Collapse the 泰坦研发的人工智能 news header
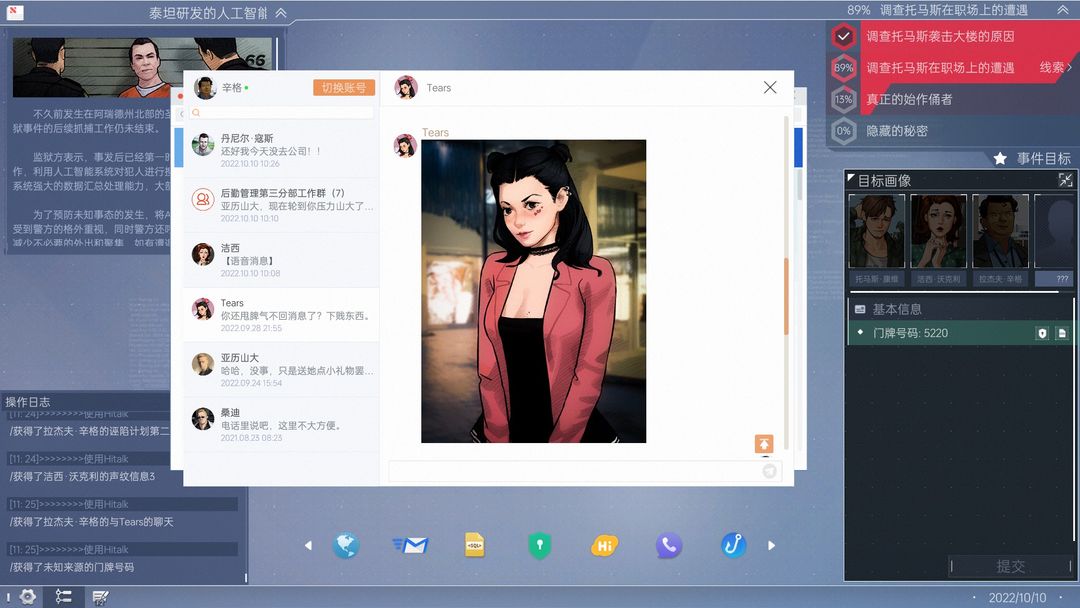1080x608 pixels. [281, 12]
